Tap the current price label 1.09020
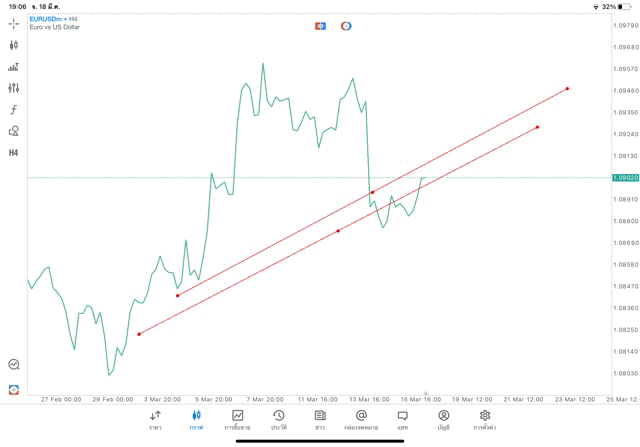The image size is (640, 447). point(625,178)
